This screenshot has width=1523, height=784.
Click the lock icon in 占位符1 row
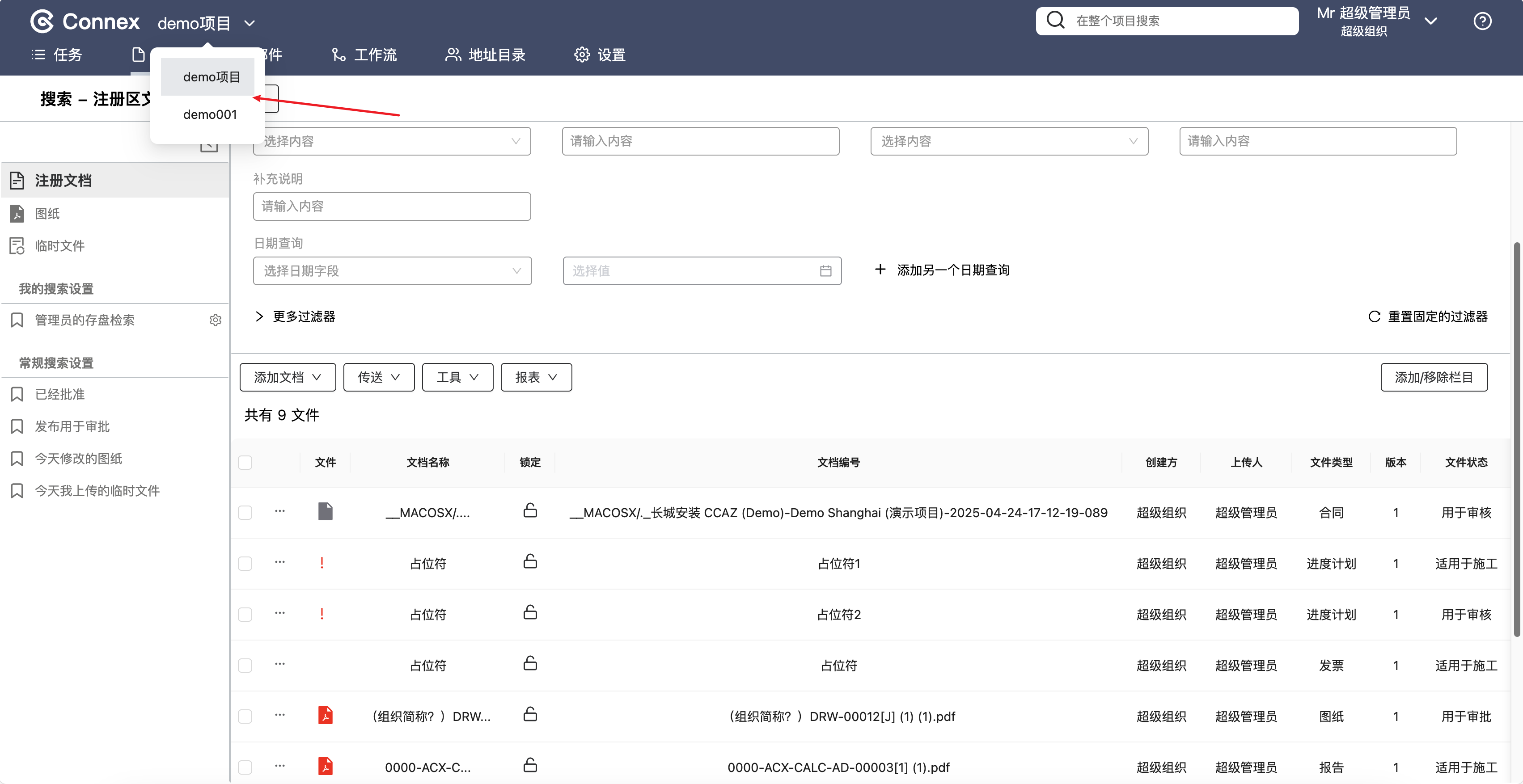coord(530,561)
